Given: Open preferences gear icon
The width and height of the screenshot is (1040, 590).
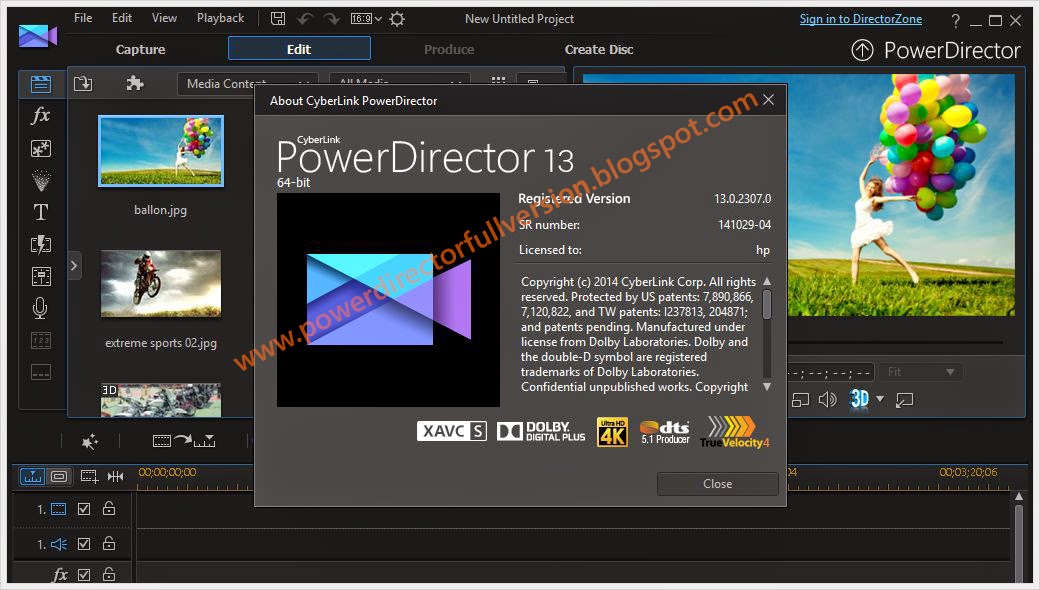Looking at the screenshot, I should [397, 19].
